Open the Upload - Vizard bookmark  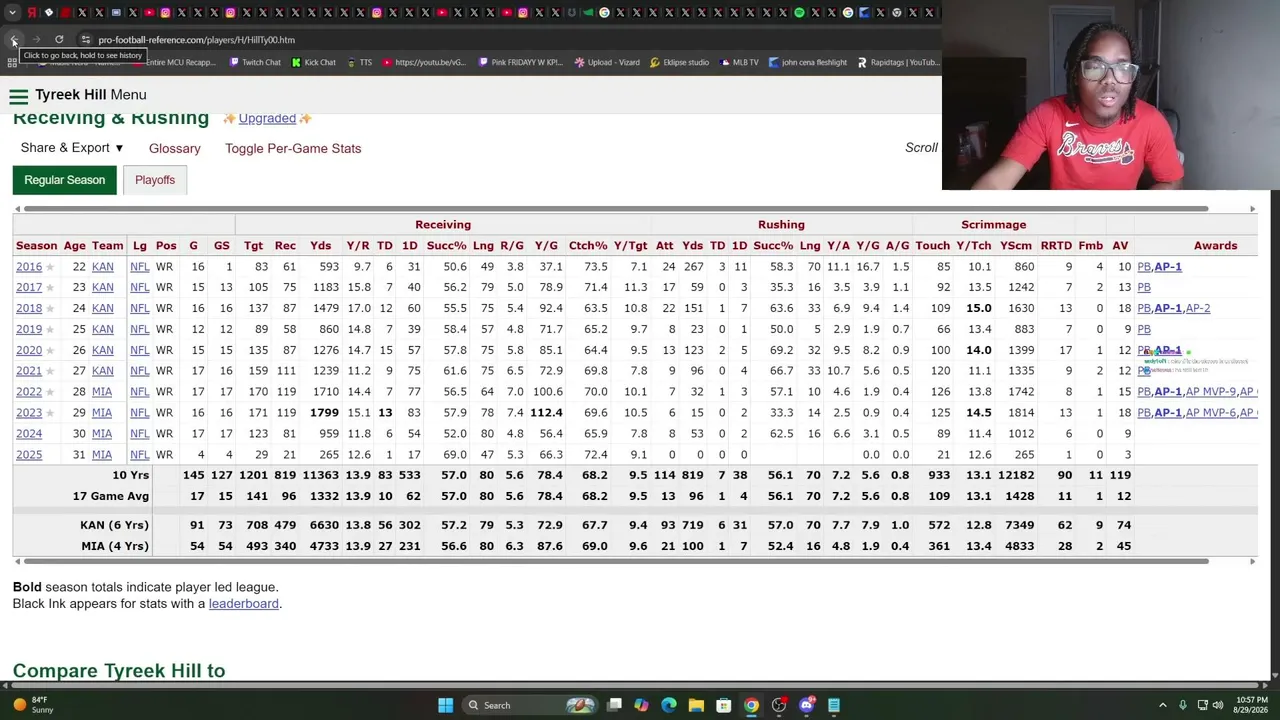606,62
